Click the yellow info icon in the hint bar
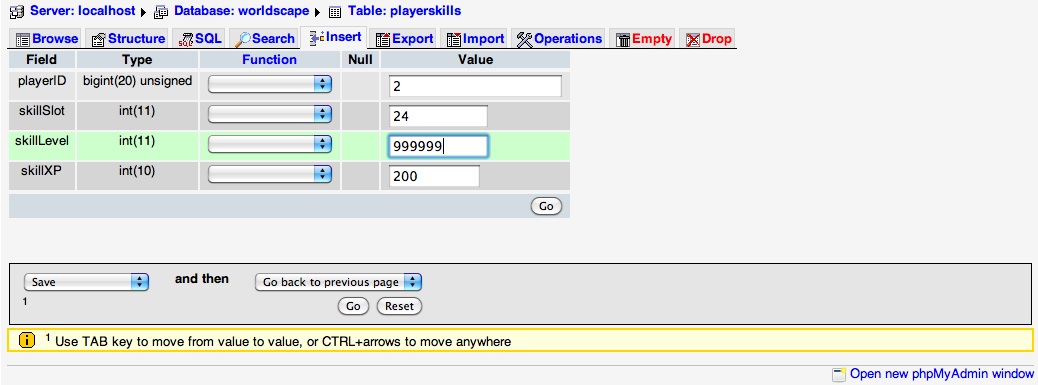This screenshot has height=385, width=1038. [x=26, y=341]
